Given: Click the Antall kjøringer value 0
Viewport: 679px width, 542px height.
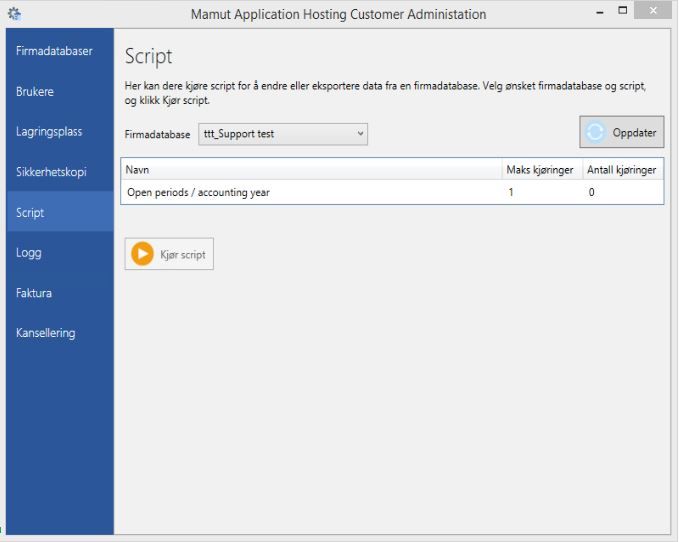Looking at the screenshot, I should click(x=591, y=192).
